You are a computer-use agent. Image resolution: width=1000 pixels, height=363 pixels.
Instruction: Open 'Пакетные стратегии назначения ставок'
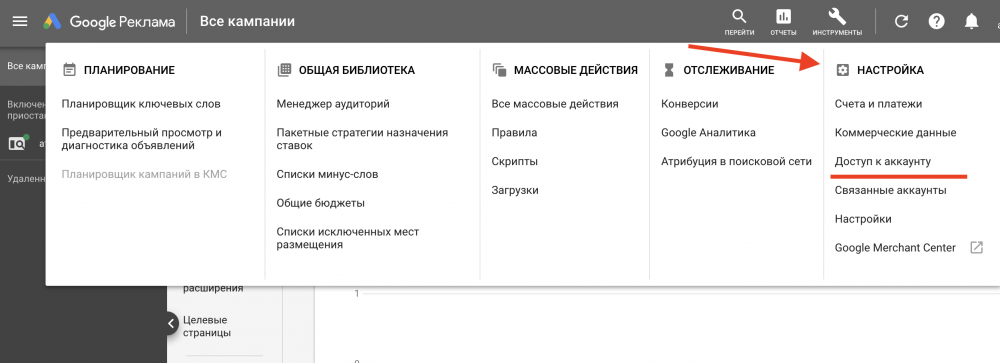pos(362,139)
